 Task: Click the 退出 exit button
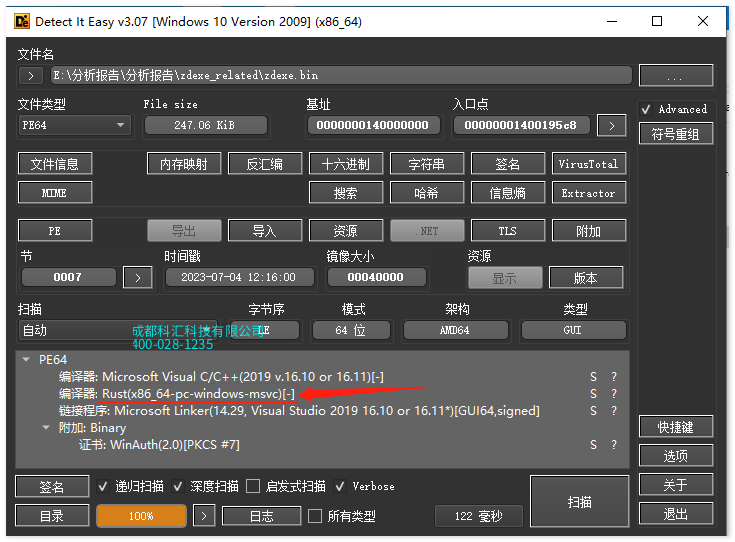coord(675,514)
